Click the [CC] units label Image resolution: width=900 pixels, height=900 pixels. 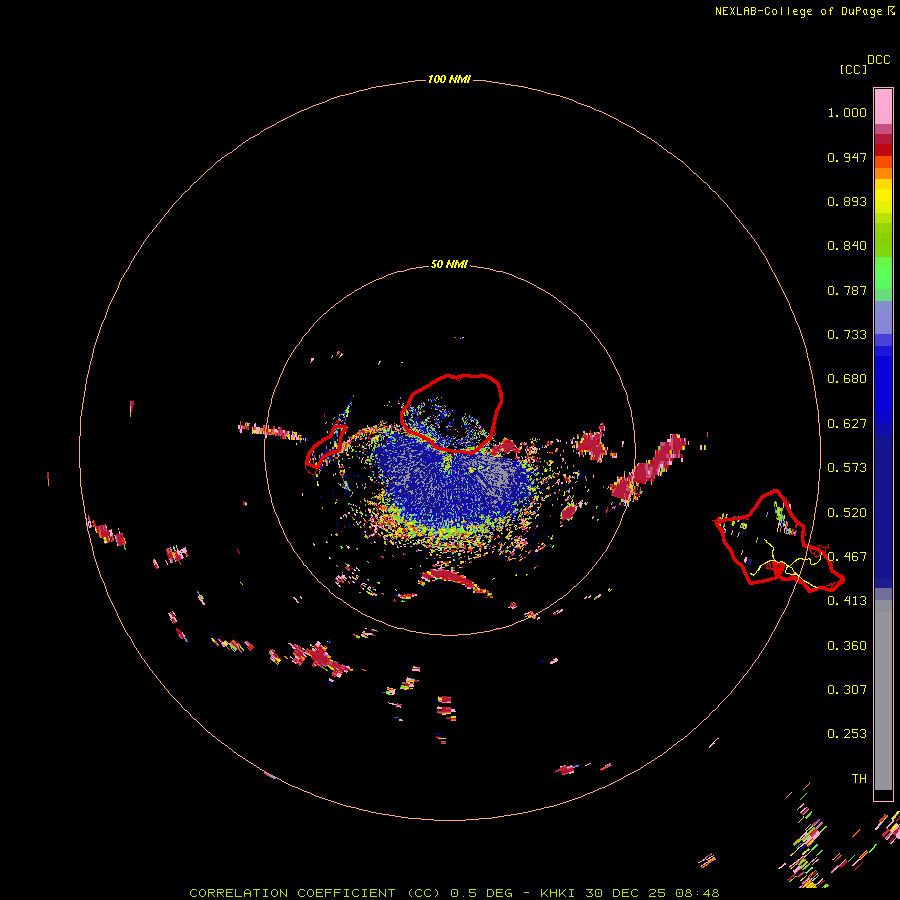[853, 69]
